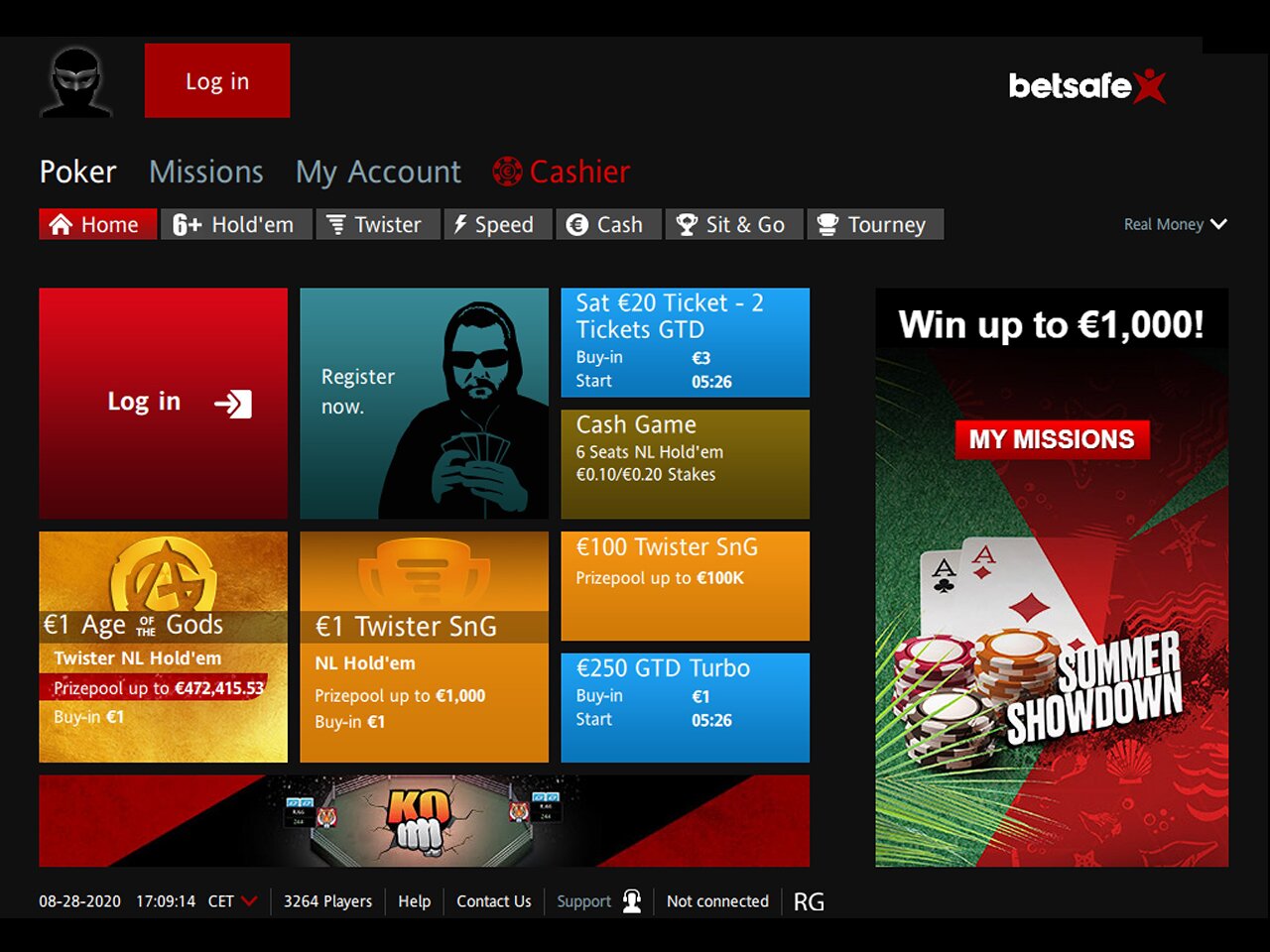Choose the Speed lightning bolt icon
The width and height of the screenshot is (1270, 952).
click(x=460, y=225)
